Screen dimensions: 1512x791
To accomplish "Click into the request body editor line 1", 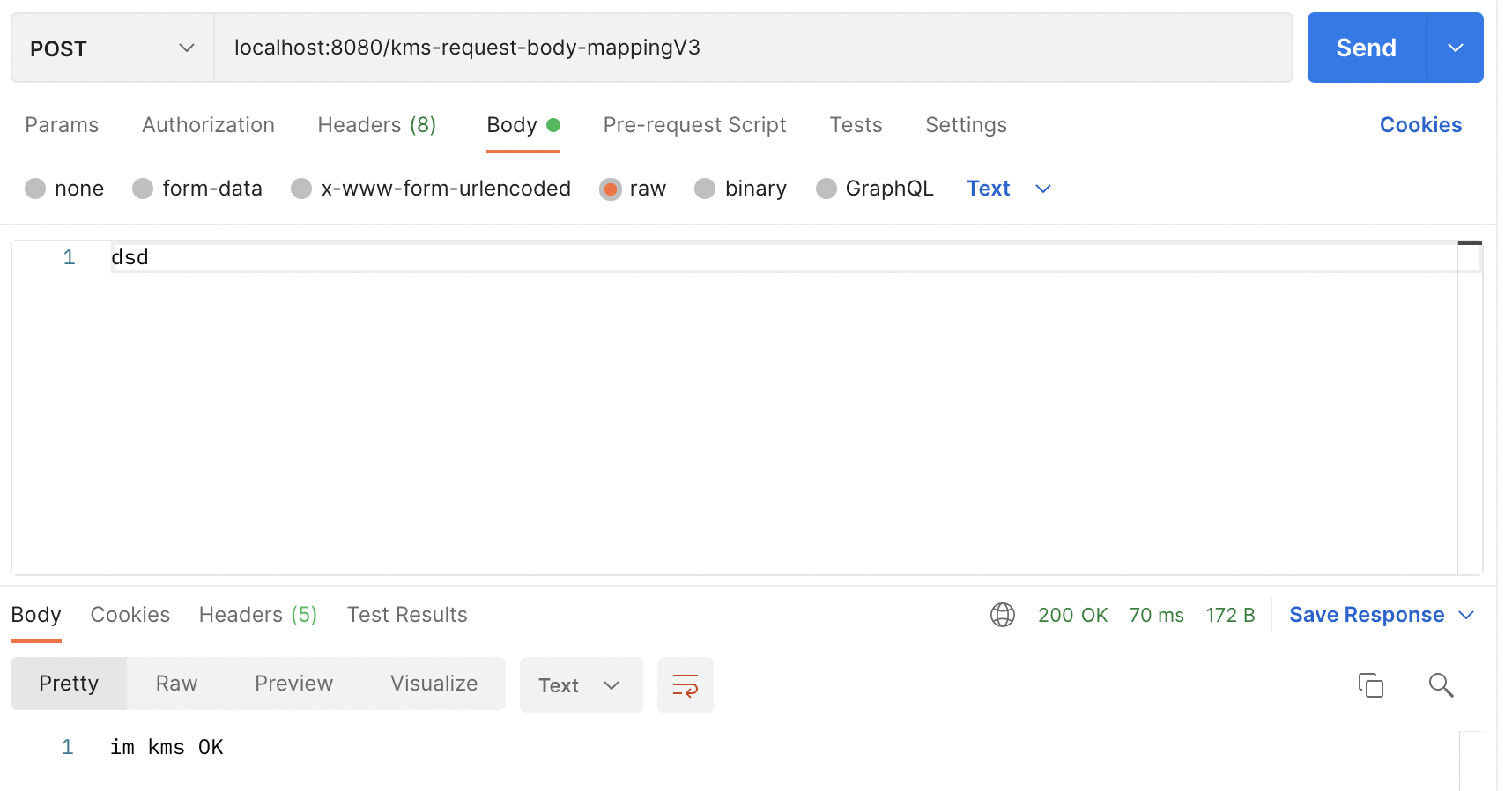I will [782, 258].
